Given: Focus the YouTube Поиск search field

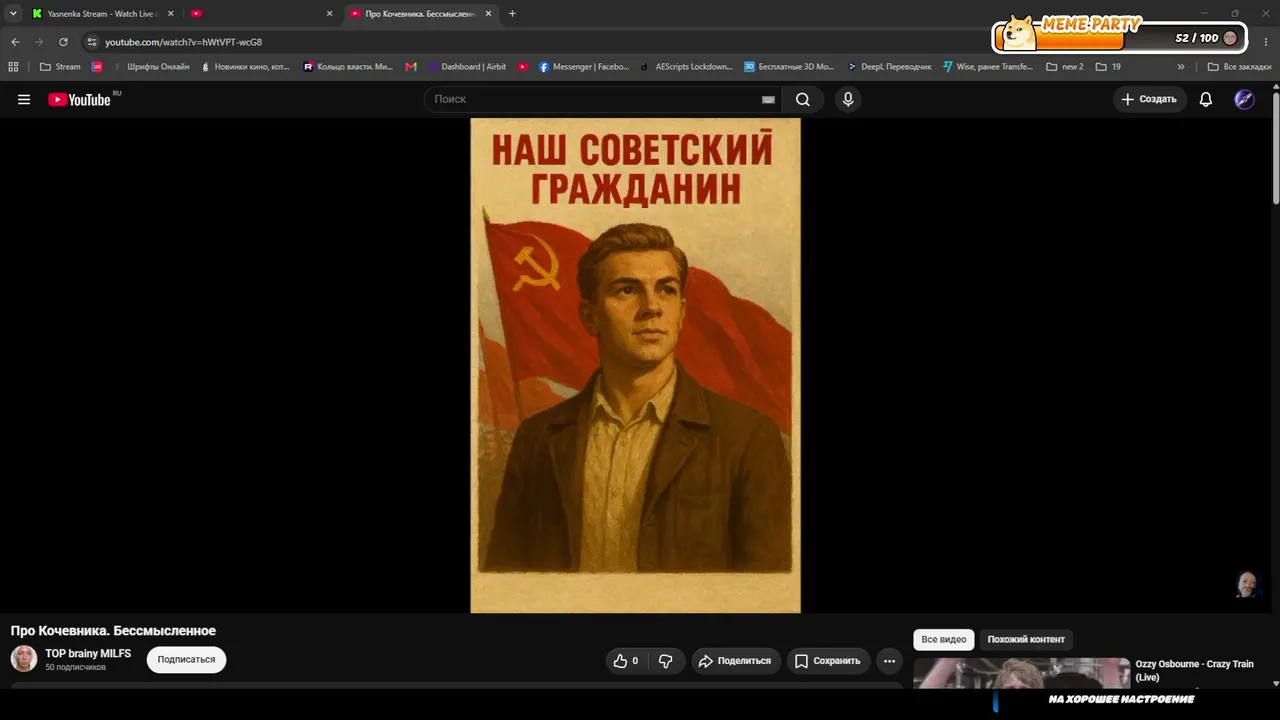Looking at the screenshot, I should point(595,99).
